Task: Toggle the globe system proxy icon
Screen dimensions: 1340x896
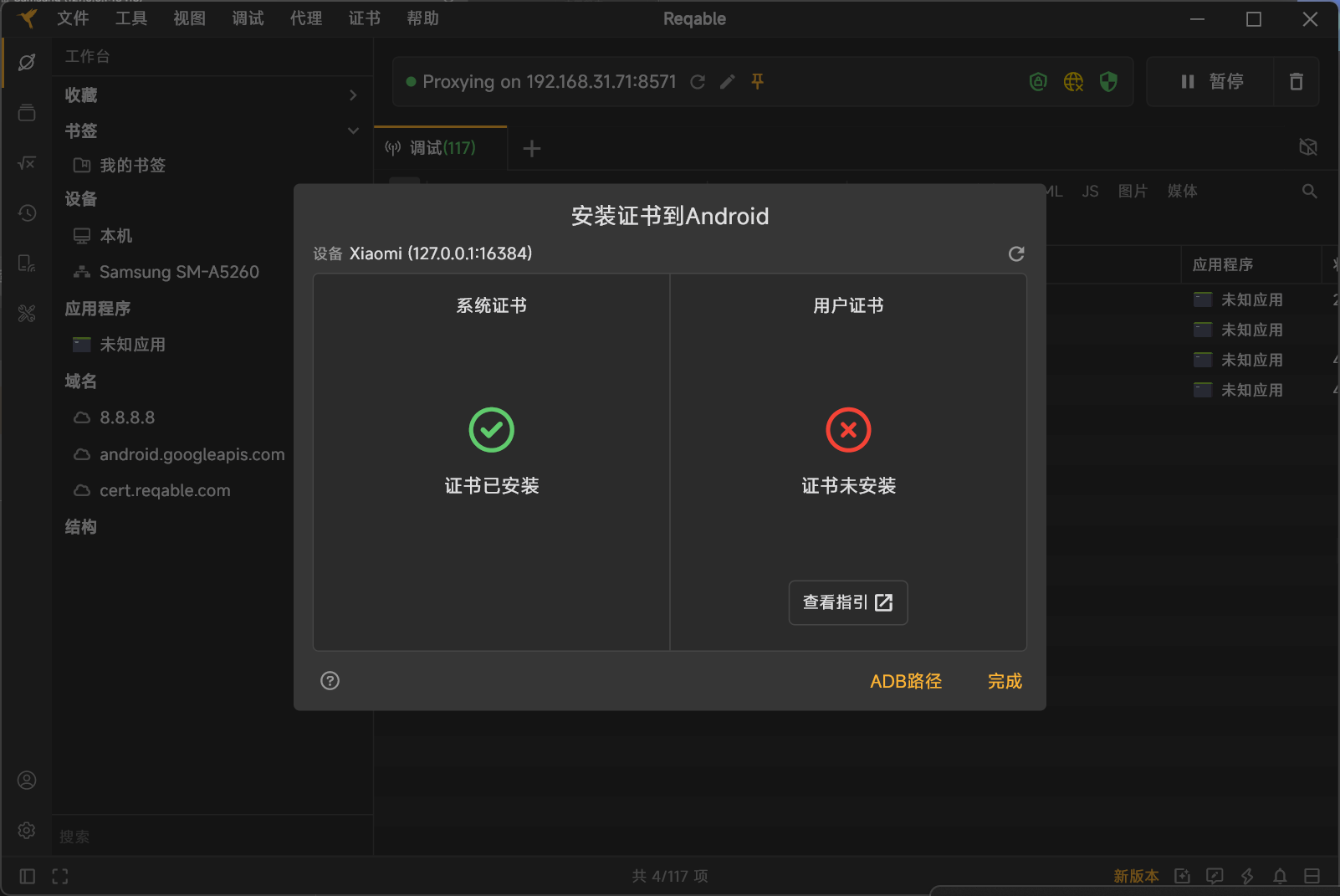Action: click(x=1073, y=81)
